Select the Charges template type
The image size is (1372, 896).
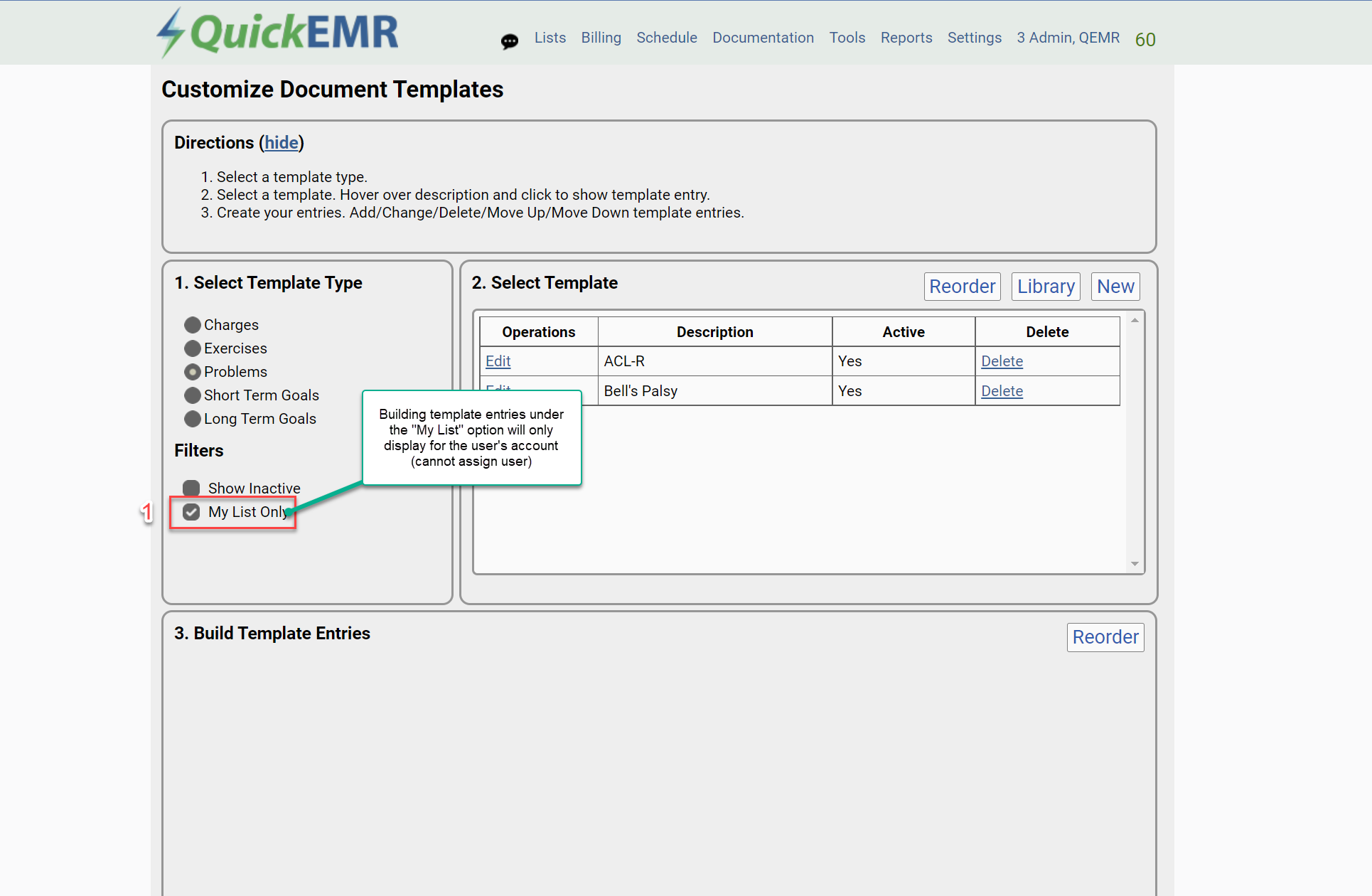(x=193, y=325)
